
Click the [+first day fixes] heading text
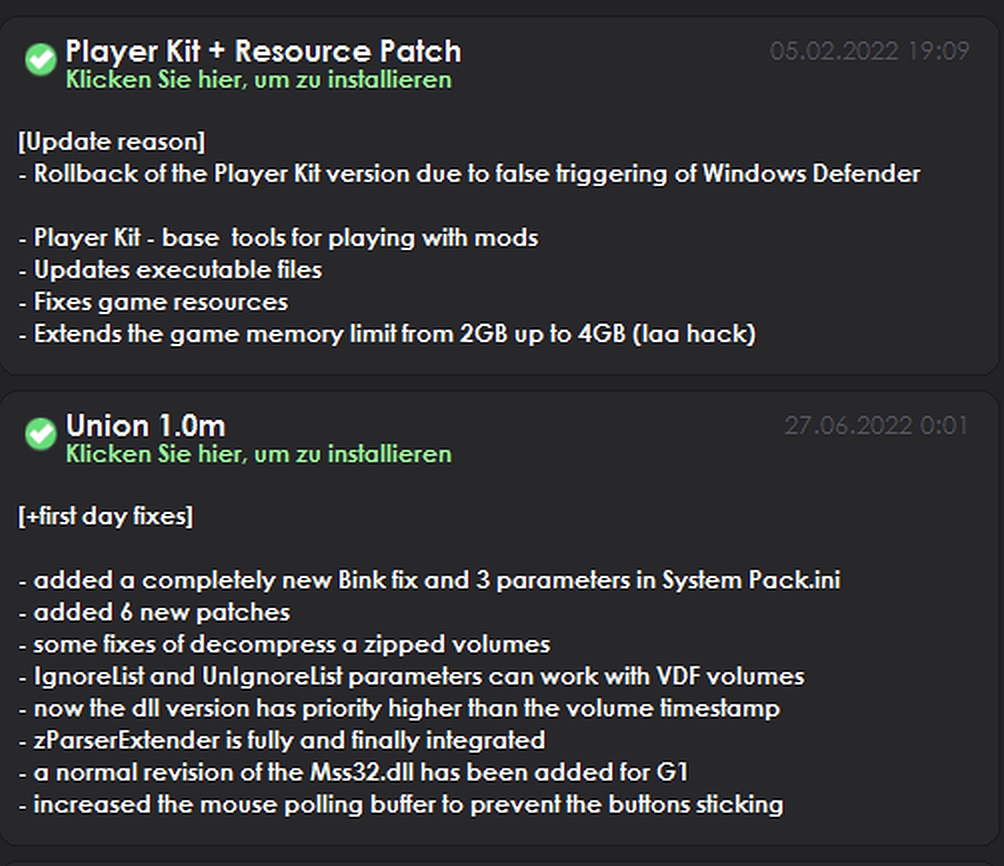pyautogui.click(x=106, y=517)
